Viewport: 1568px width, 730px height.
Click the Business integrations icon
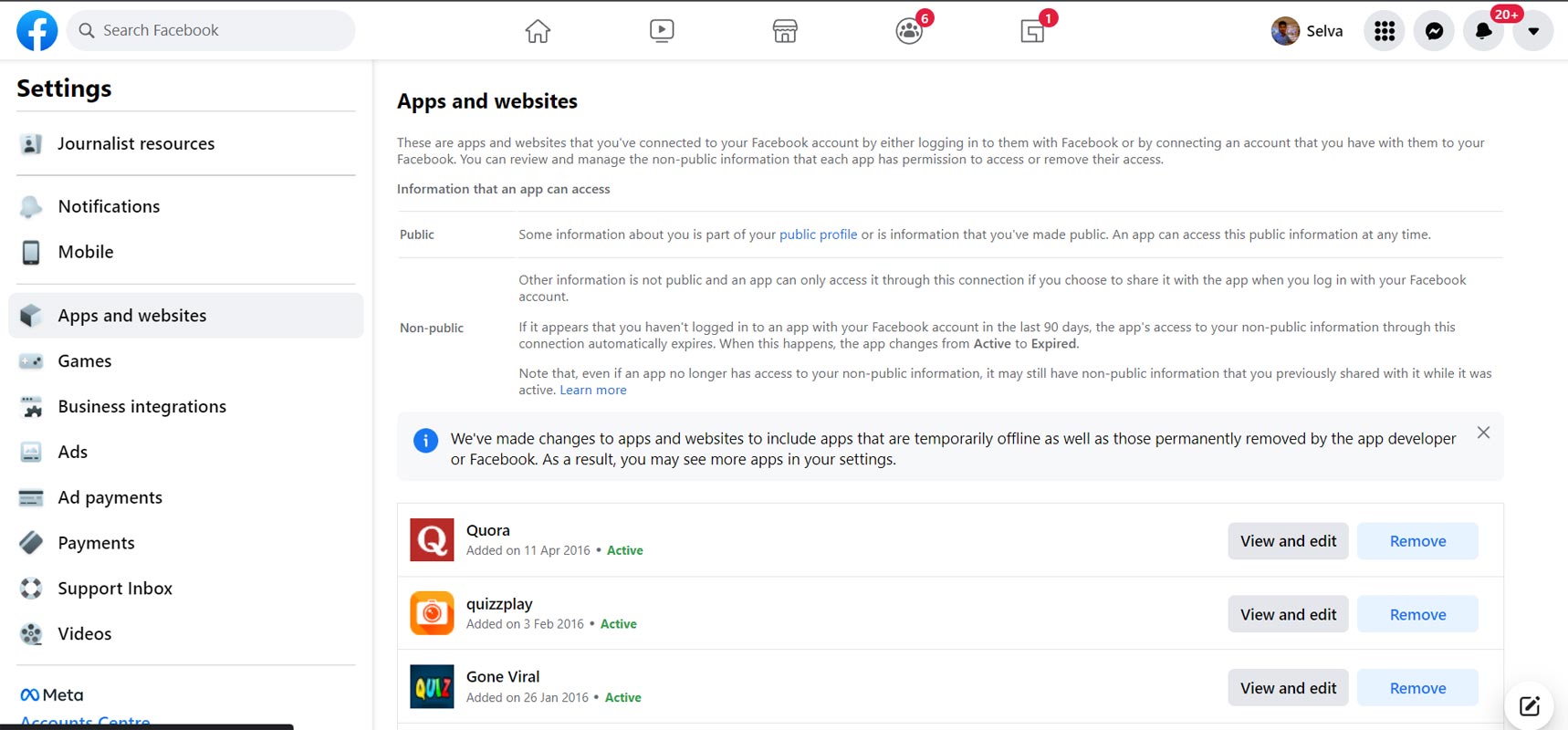pos(31,407)
